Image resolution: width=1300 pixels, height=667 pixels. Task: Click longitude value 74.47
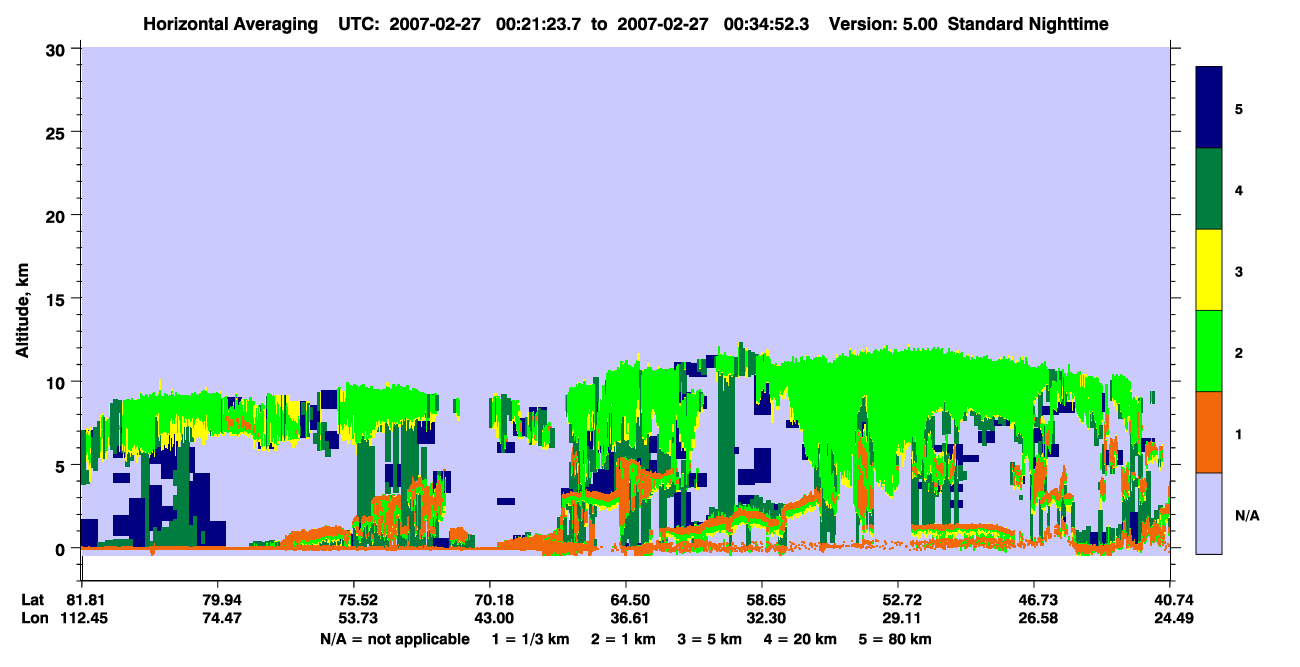[x=217, y=618]
